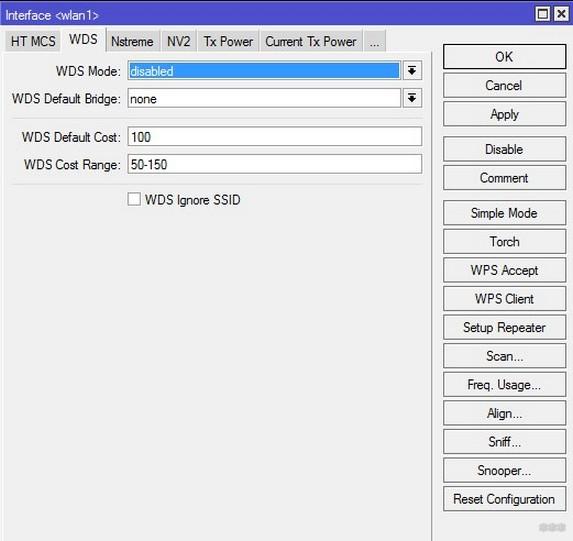Select the NV2 tab
The width and height of the screenshot is (573, 541).
(x=179, y=41)
